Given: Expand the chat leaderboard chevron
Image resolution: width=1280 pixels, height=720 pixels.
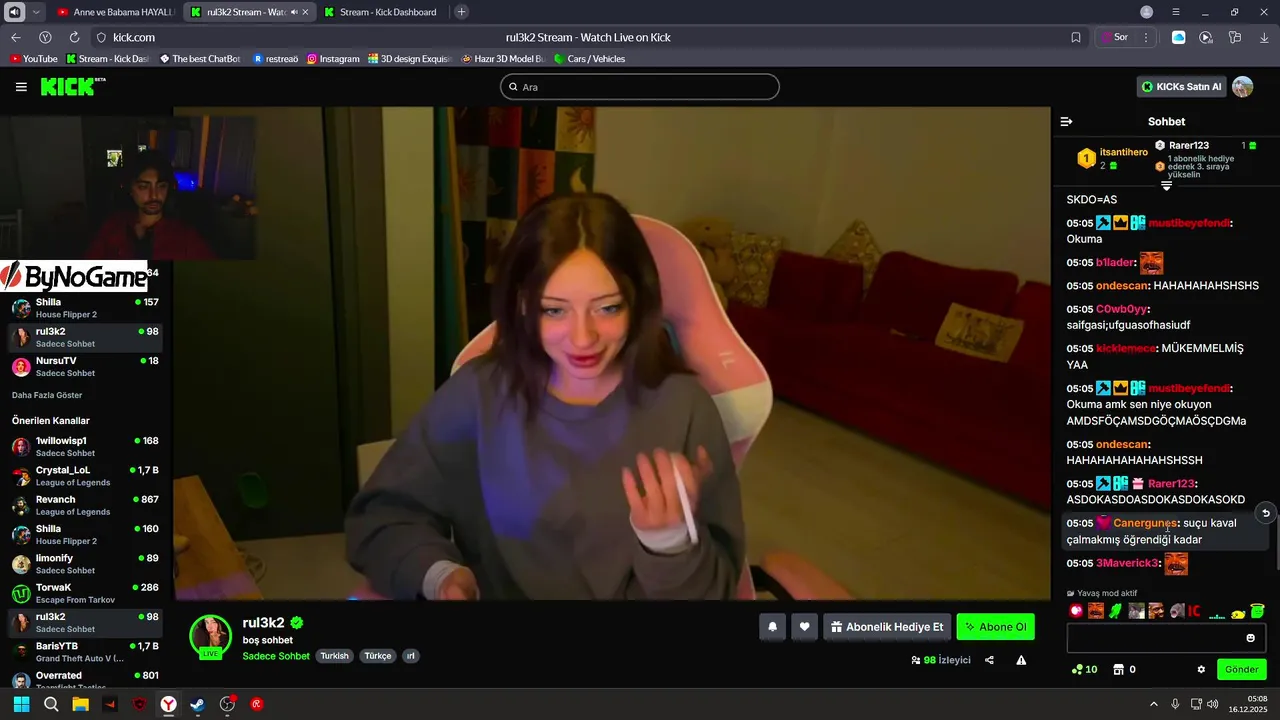Looking at the screenshot, I should [x=1166, y=186].
